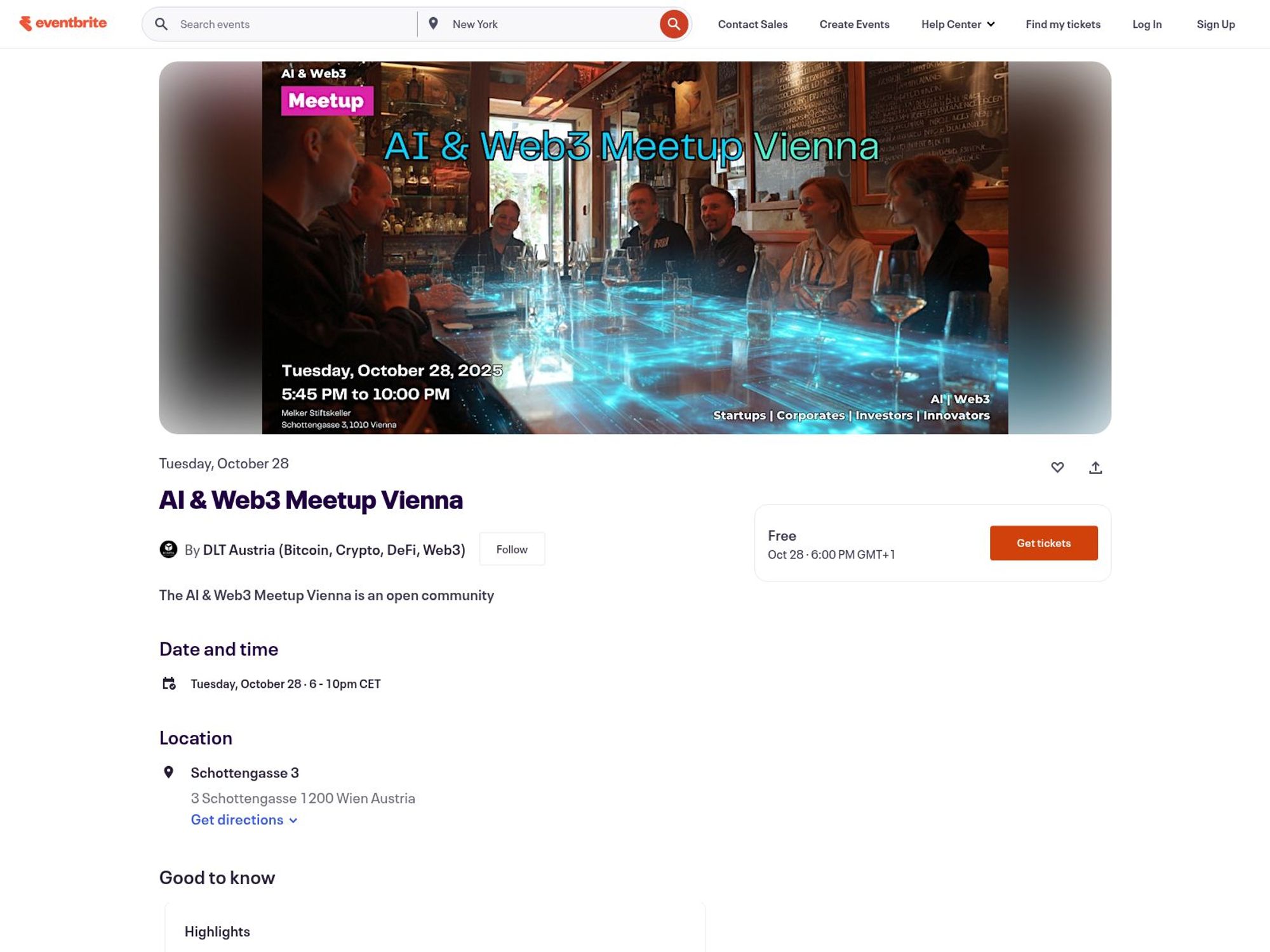The height and width of the screenshot is (952, 1270).
Task: Open the AI & Web3 Meetup banner image
Action: tap(635, 248)
